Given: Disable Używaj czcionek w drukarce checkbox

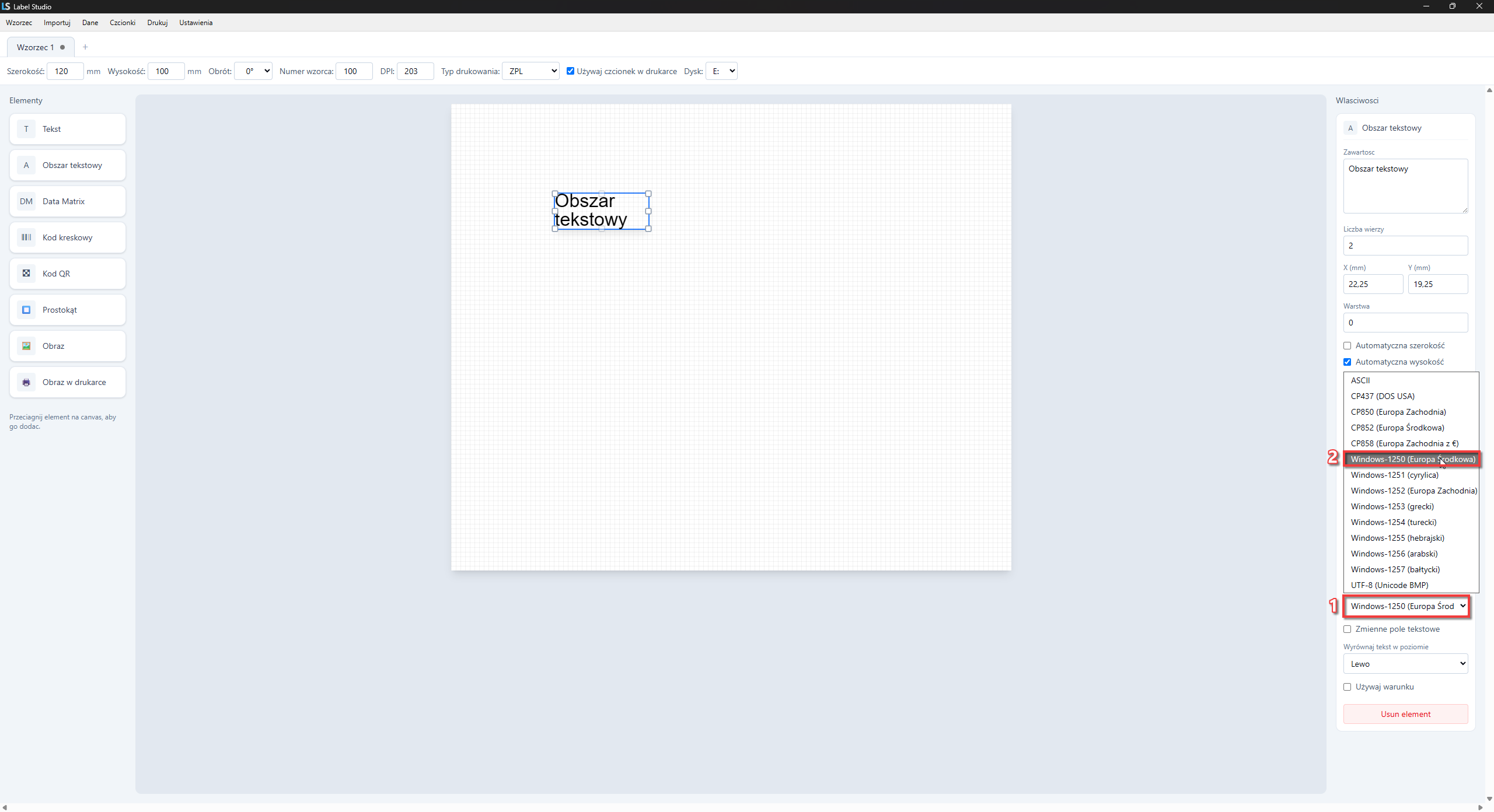Looking at the screenshot, I should point(571,71).
